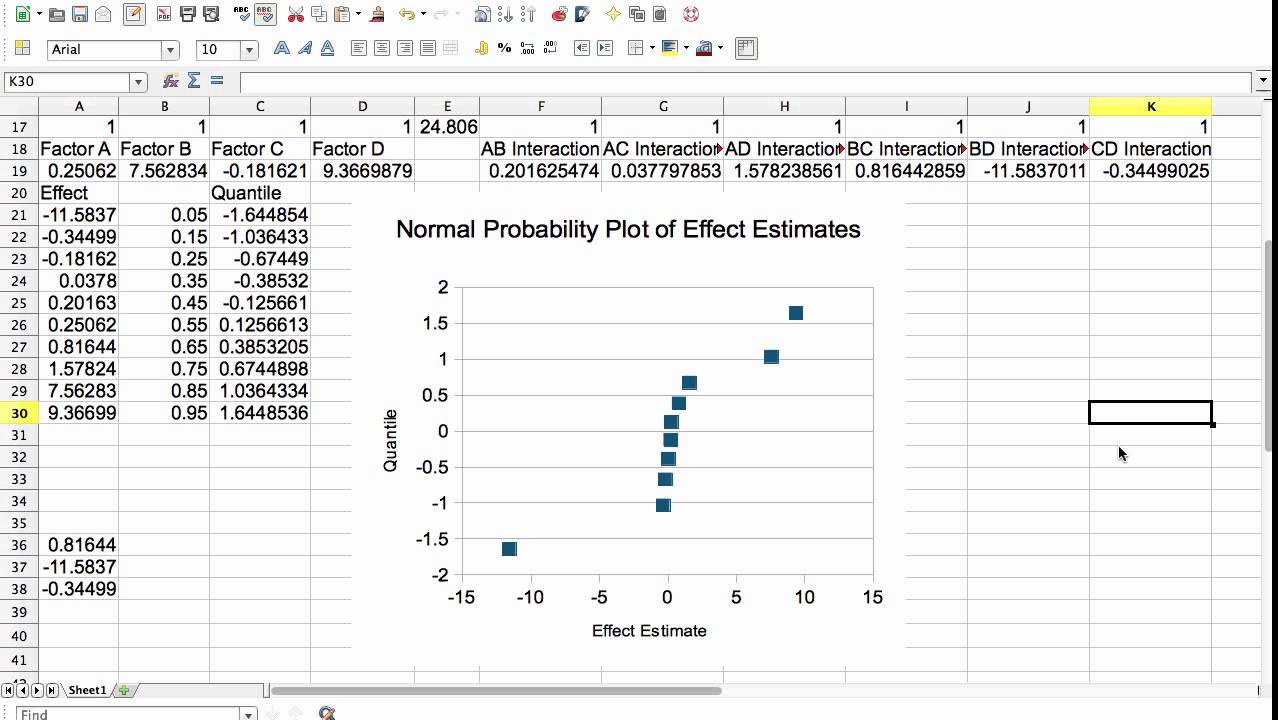Open the undo history dropdown
The image size is (1278, 720).
[423, 15]
